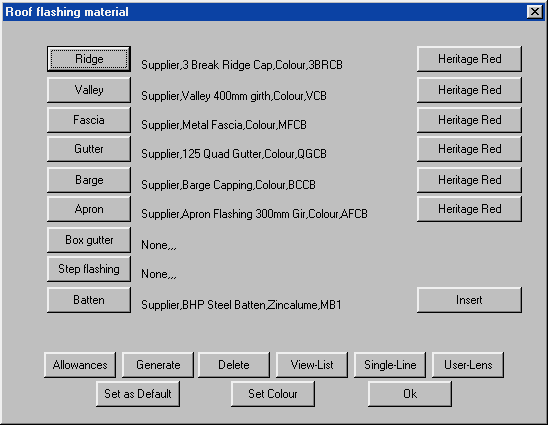Open the Apron flashing option
This screenshot has height=425, width=548.
89,209
